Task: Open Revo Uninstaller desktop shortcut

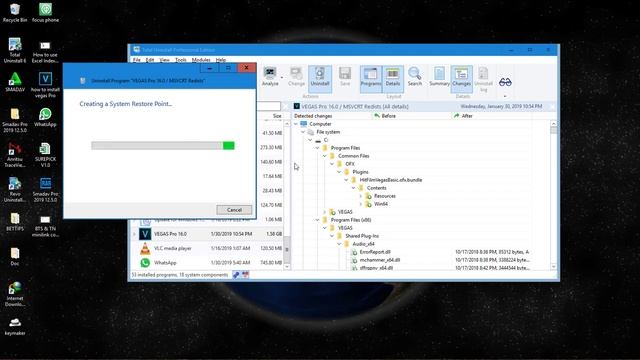Action: 15,190
